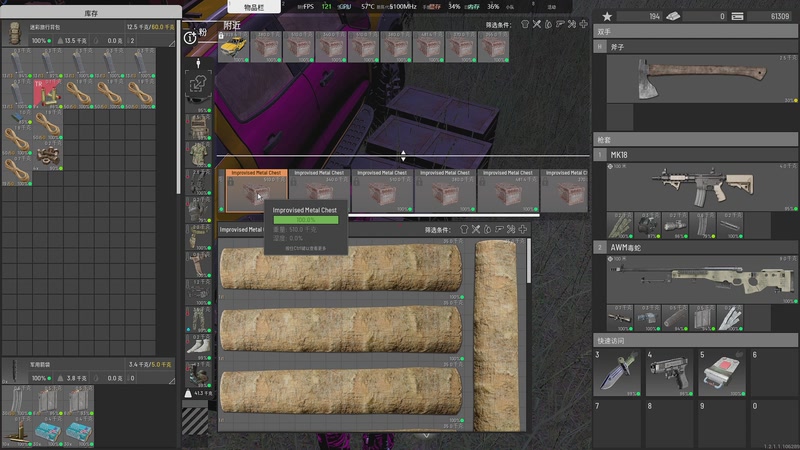Click the camo shirt equipment slot
The height and width of the screenshot is (450, 800).
click(x=198, y=154)
